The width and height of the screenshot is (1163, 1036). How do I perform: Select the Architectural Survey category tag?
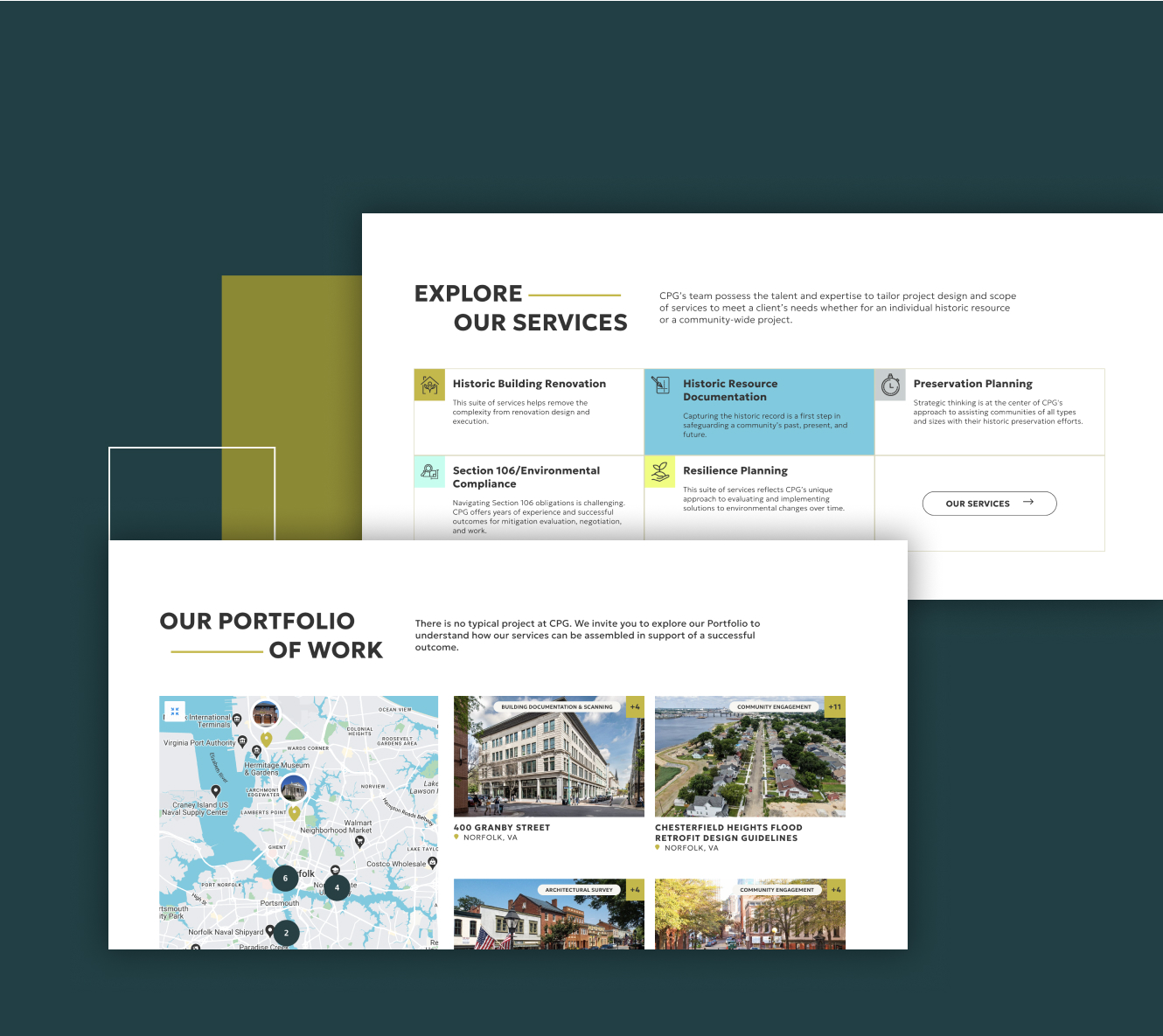click(579, 890)
